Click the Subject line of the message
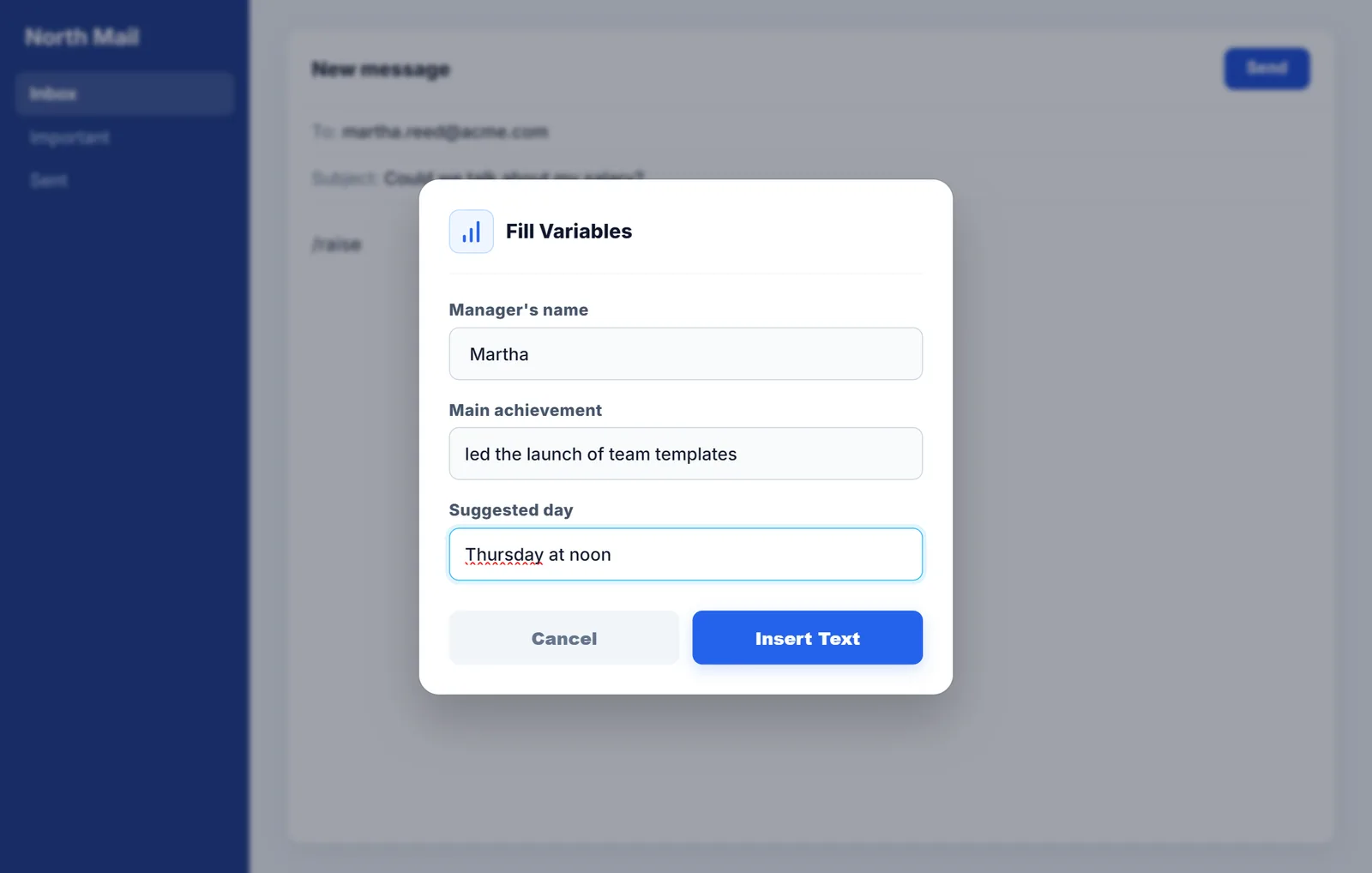 click(478, 177)
